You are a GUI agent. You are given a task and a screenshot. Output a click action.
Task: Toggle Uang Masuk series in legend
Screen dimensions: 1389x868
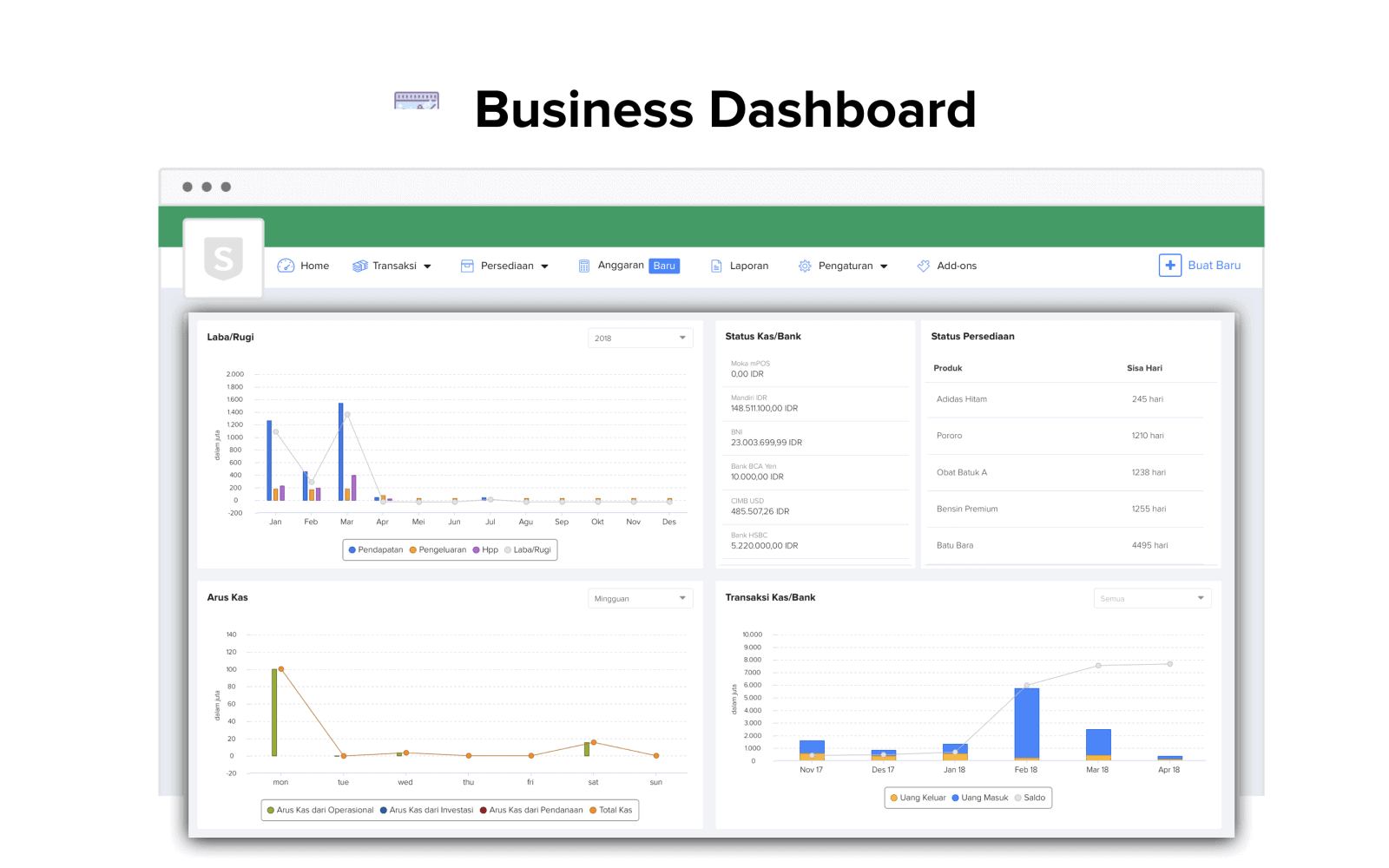980,798
